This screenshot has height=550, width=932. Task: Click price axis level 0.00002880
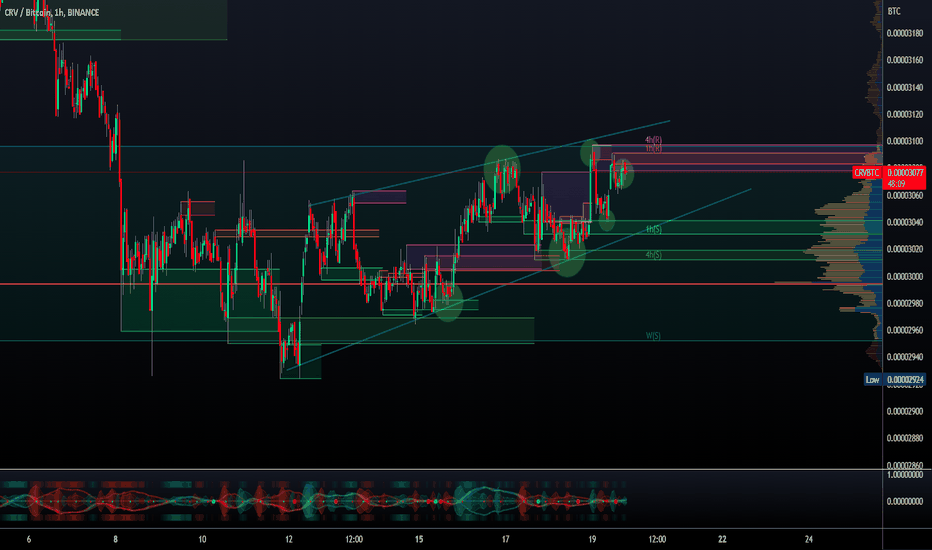pos(905,438)
